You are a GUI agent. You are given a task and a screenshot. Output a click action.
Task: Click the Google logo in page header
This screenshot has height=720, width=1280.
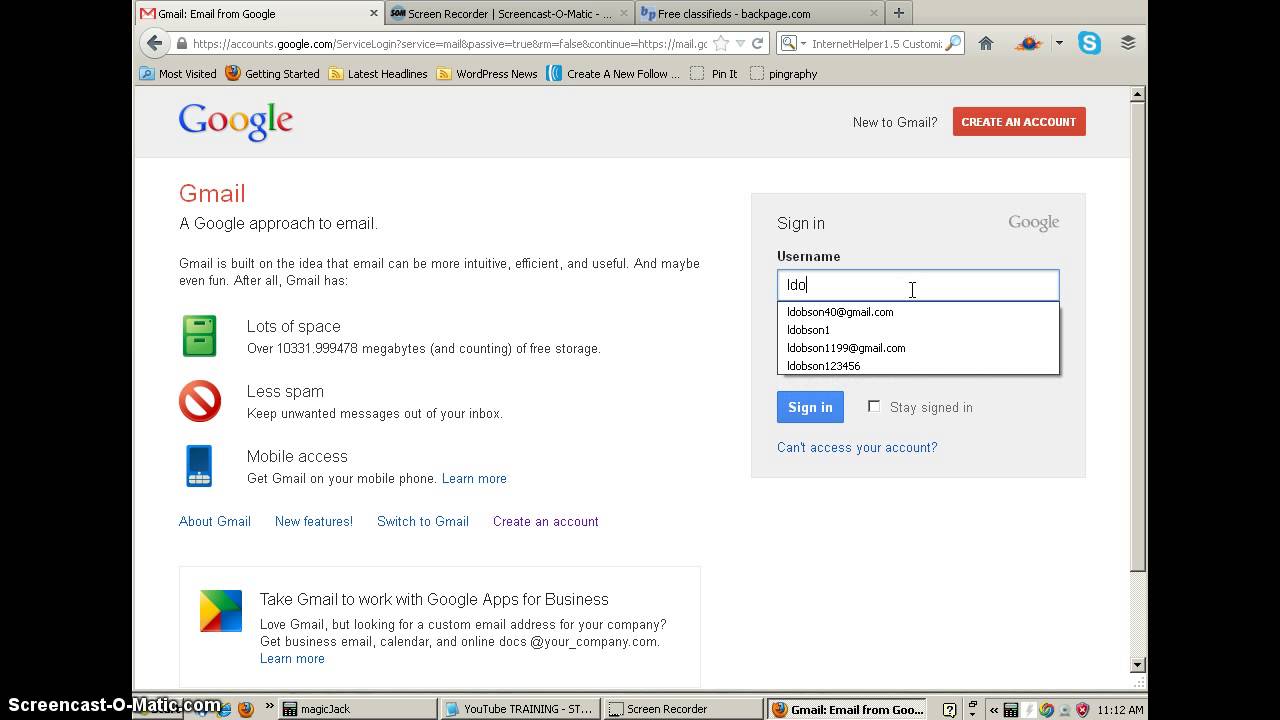click(236, 122)
